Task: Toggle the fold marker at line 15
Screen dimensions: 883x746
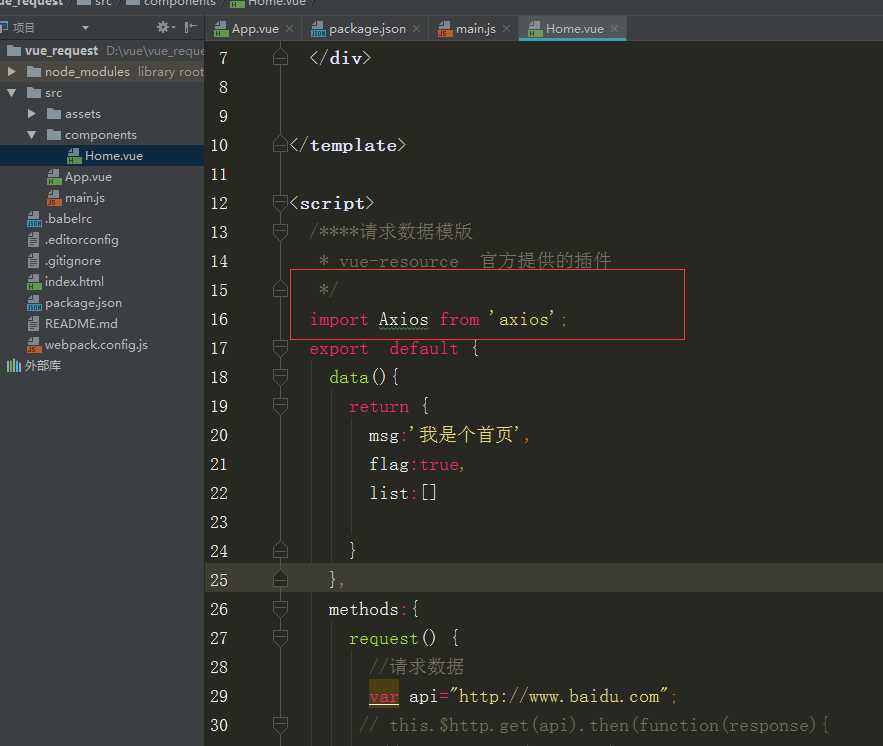Action: pyautogui.click(x=280, y=289)
